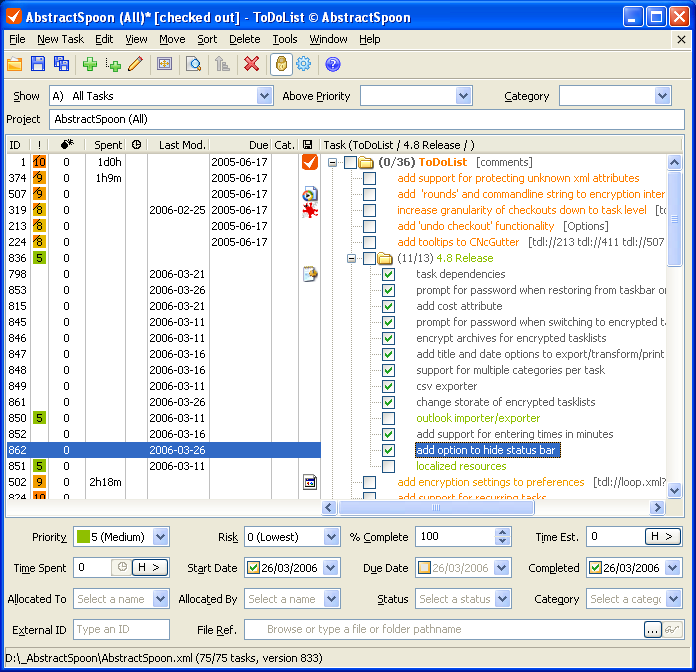Sort by the 'Spent' column header
This screenshot has width=696, height=672.
coord(105,145)
